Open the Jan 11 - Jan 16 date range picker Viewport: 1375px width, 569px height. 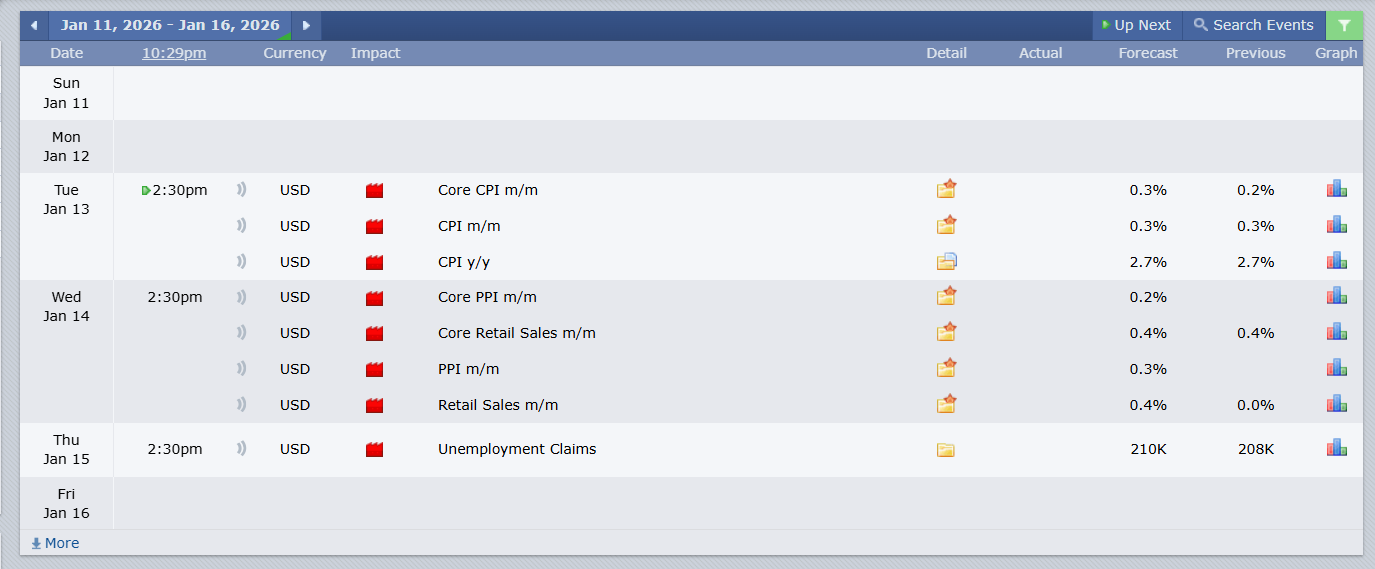click(170, 26)
